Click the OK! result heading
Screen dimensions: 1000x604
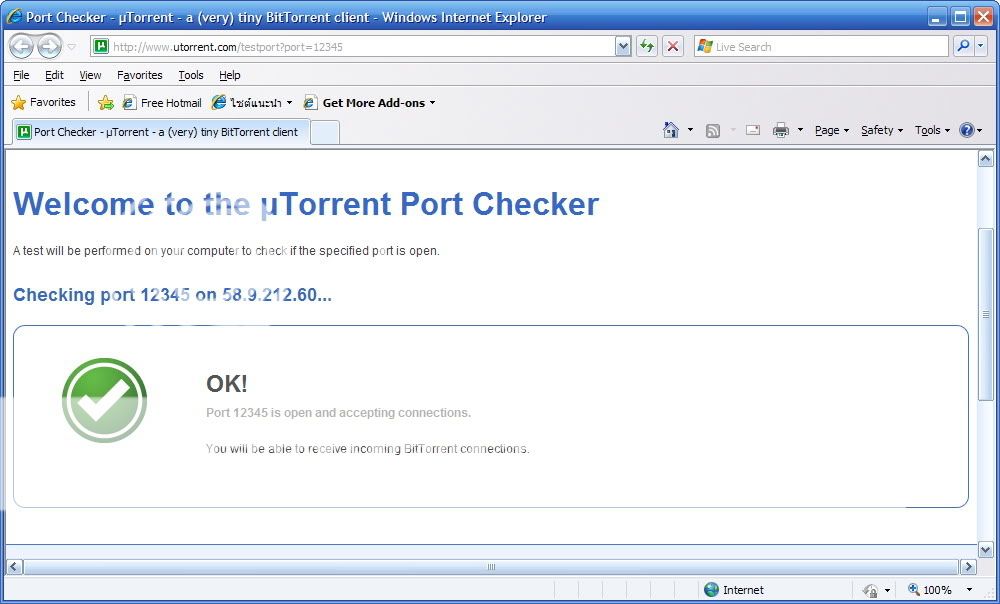[226, 383]
